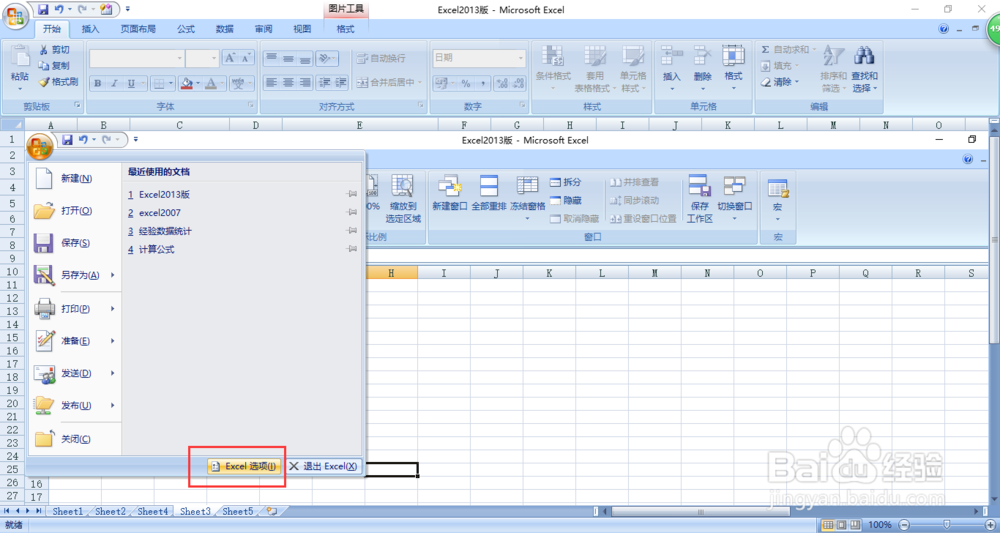Click the Save icon in the inner quick access toolbar

coord(67,140)
